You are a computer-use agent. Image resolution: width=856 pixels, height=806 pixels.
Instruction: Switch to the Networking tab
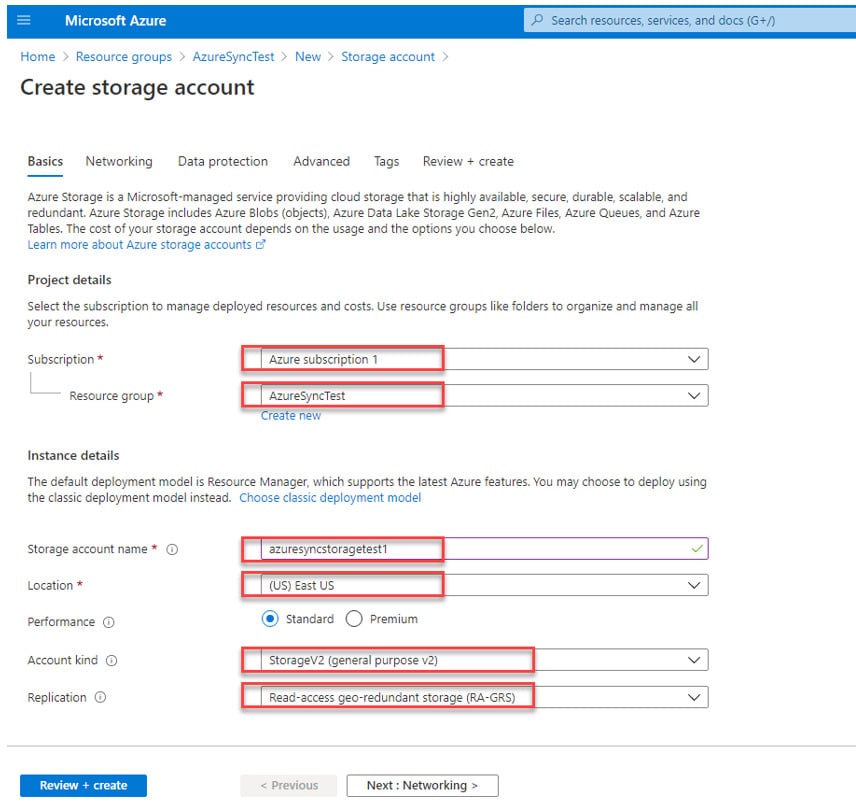pyautogui.click(x=119, y=162)
